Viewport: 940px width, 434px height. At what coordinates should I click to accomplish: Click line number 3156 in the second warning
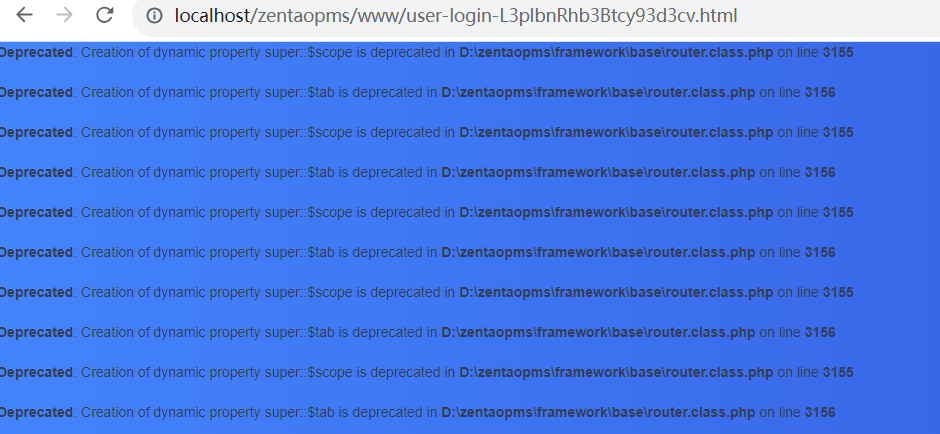coord(819,92)
